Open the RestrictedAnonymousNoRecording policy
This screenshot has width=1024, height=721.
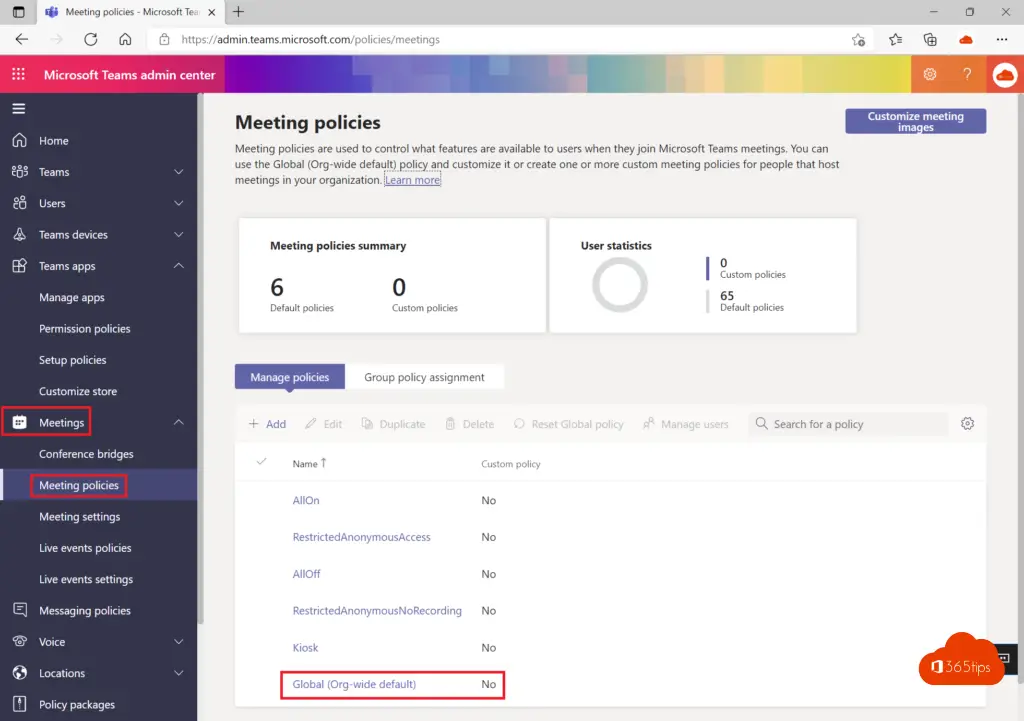click(377, 611)
